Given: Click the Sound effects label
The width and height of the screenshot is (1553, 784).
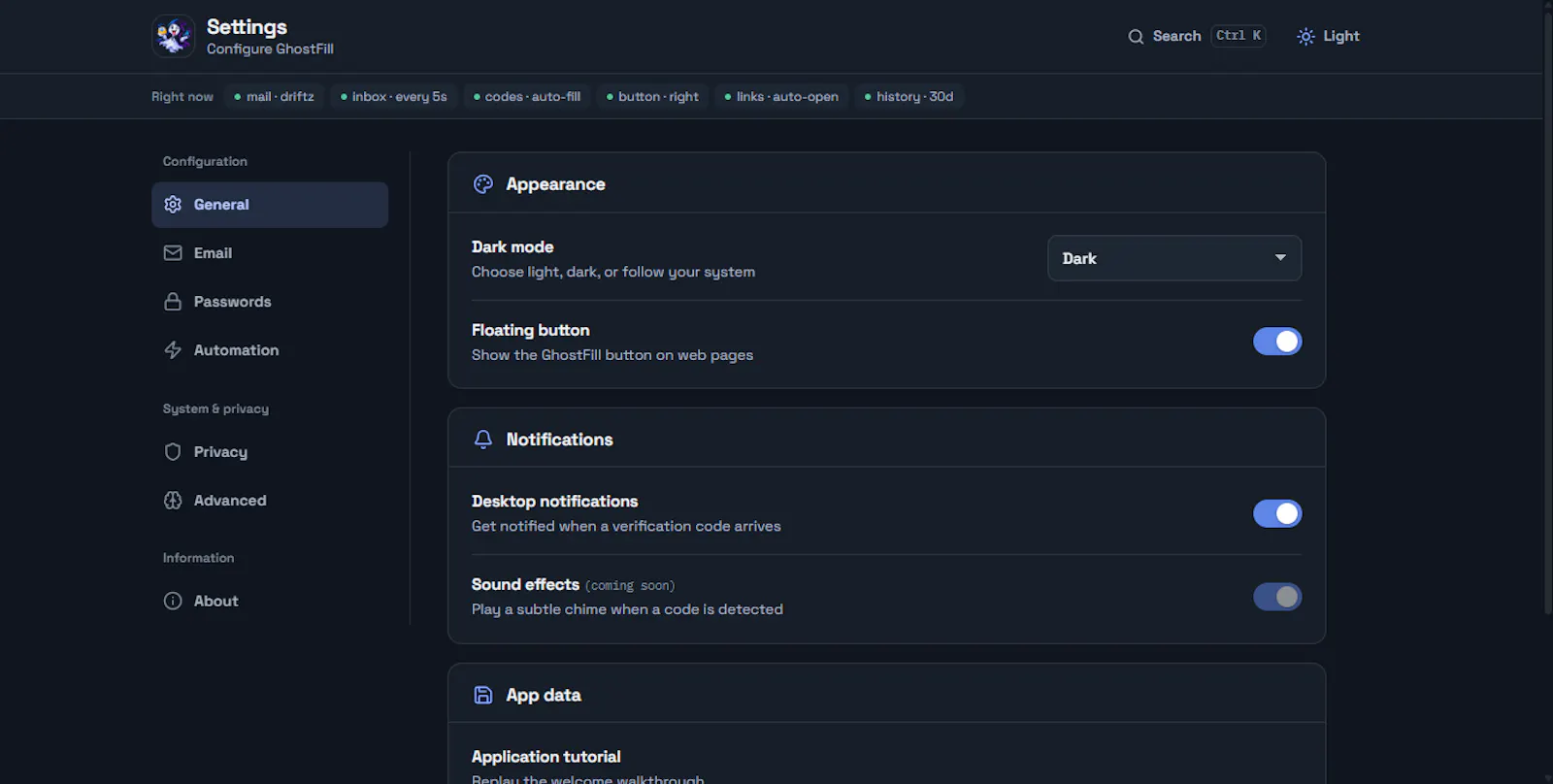Looking at the screenshot, I should tap(525, 585).
